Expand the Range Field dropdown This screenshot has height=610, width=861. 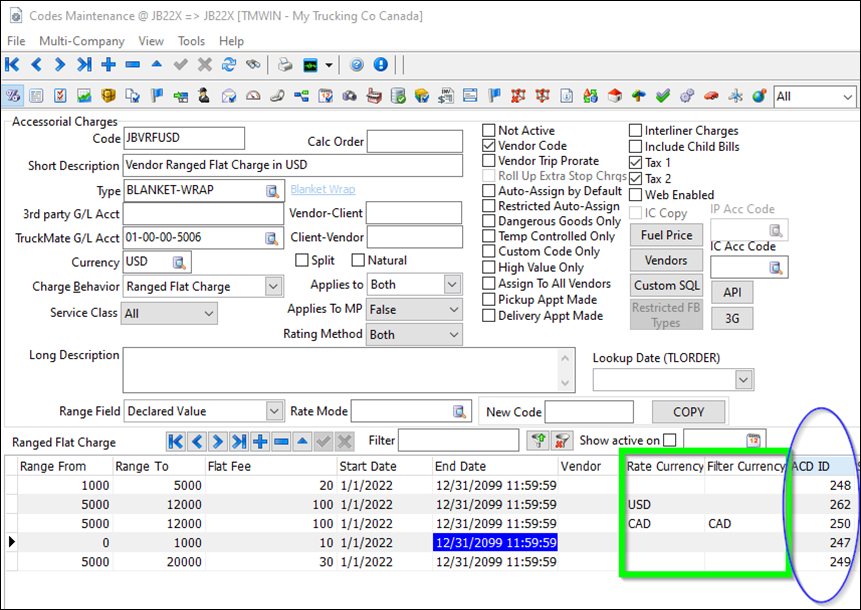tap(274, 411)
